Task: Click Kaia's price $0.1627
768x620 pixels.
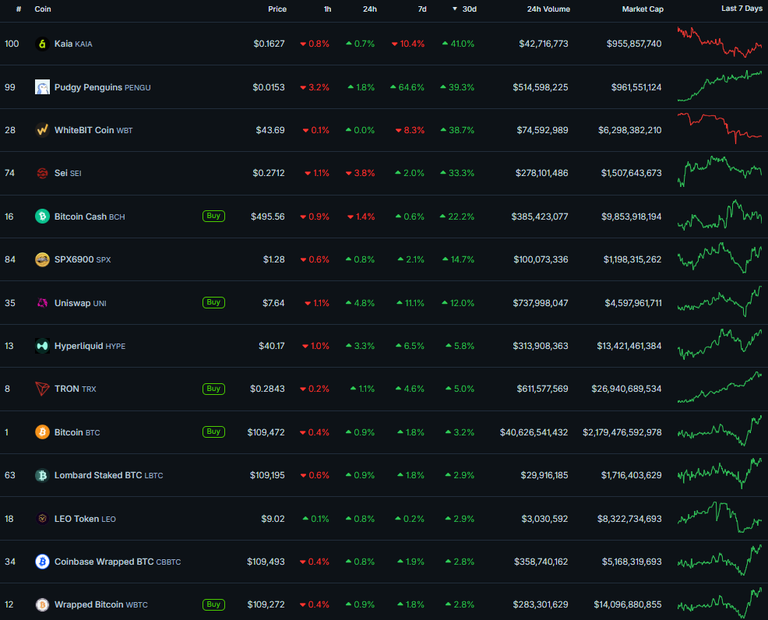Action: point(269,44)
